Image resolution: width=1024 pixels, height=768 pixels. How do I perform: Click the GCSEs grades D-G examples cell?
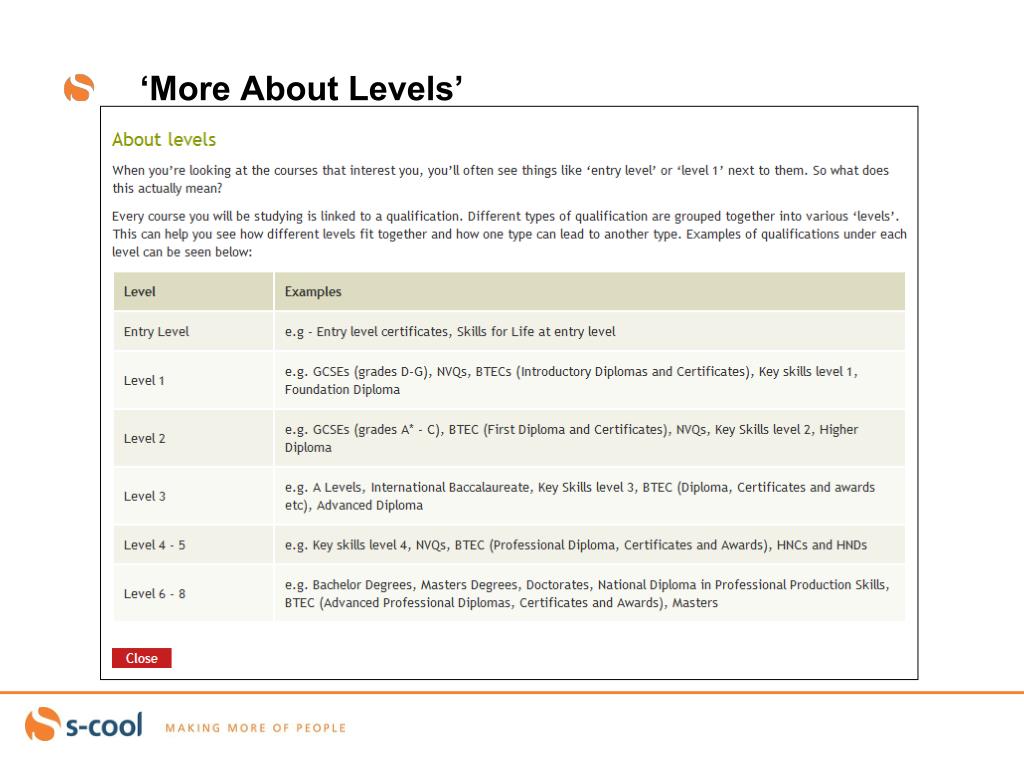click(590, 380)
